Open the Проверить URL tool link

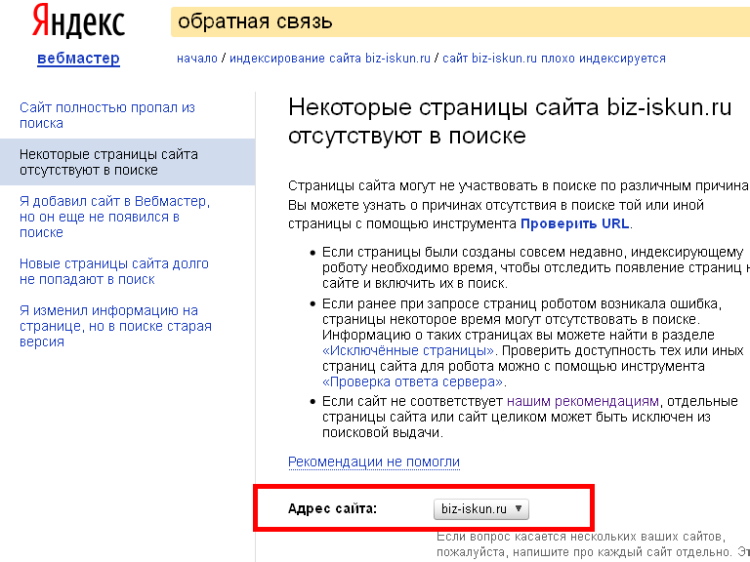pos(574,224)
